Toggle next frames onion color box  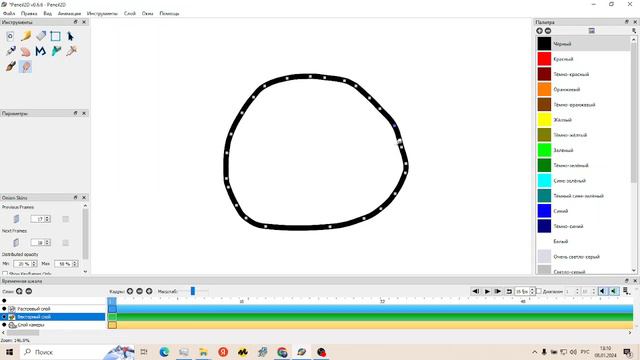(65, 242)
